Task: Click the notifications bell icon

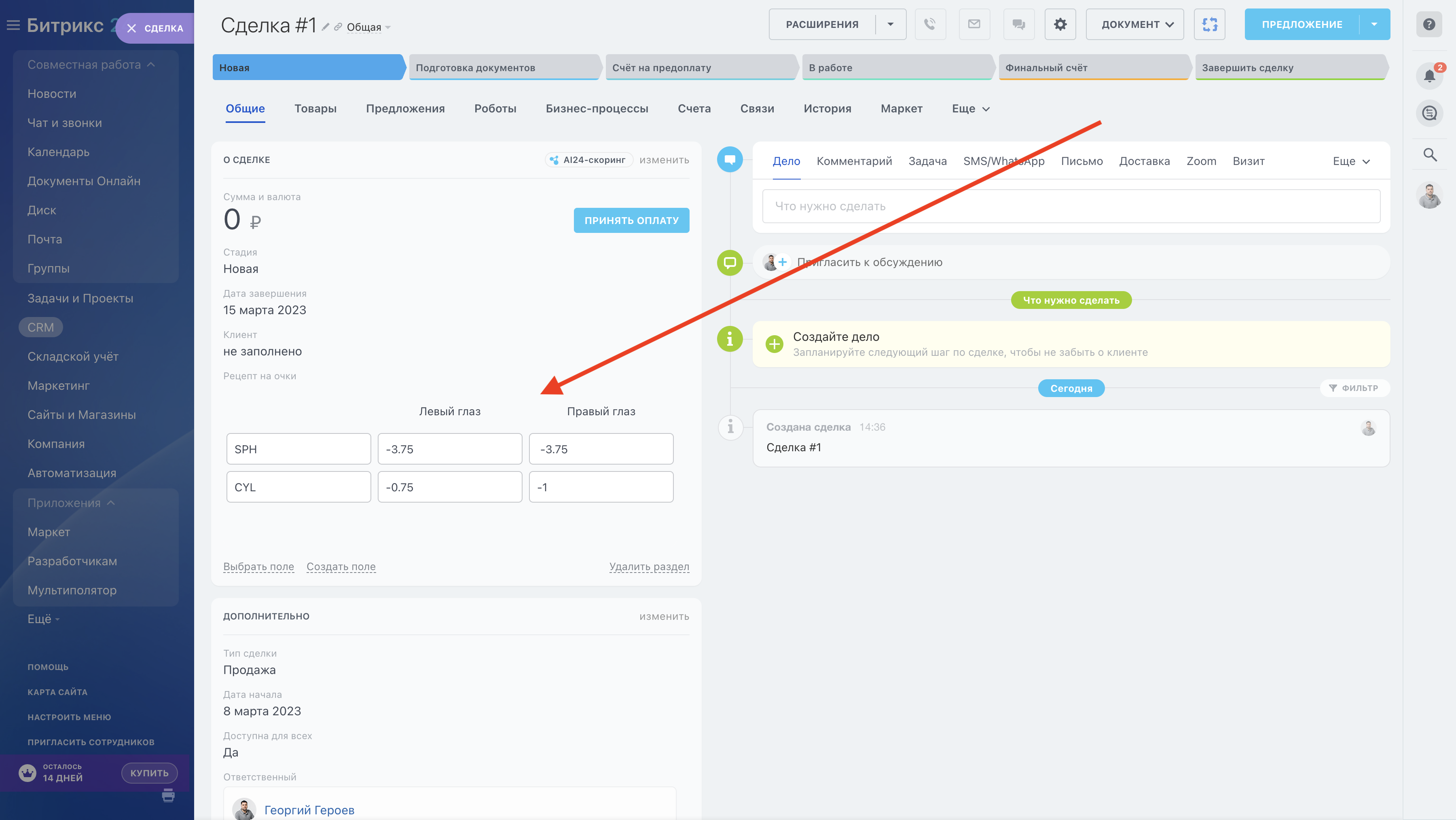Action: tap(1429, 76)
